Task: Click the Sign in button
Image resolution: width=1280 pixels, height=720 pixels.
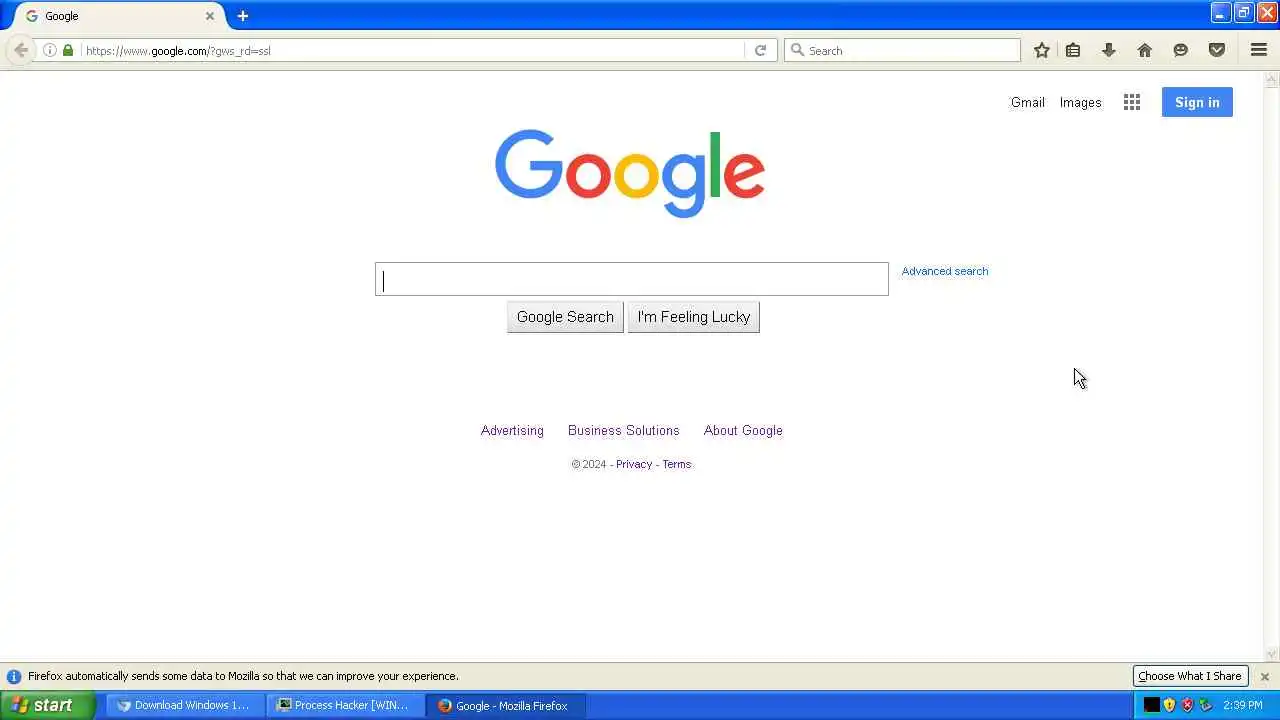Action: pyautogui.click(x=1197, y=102)
